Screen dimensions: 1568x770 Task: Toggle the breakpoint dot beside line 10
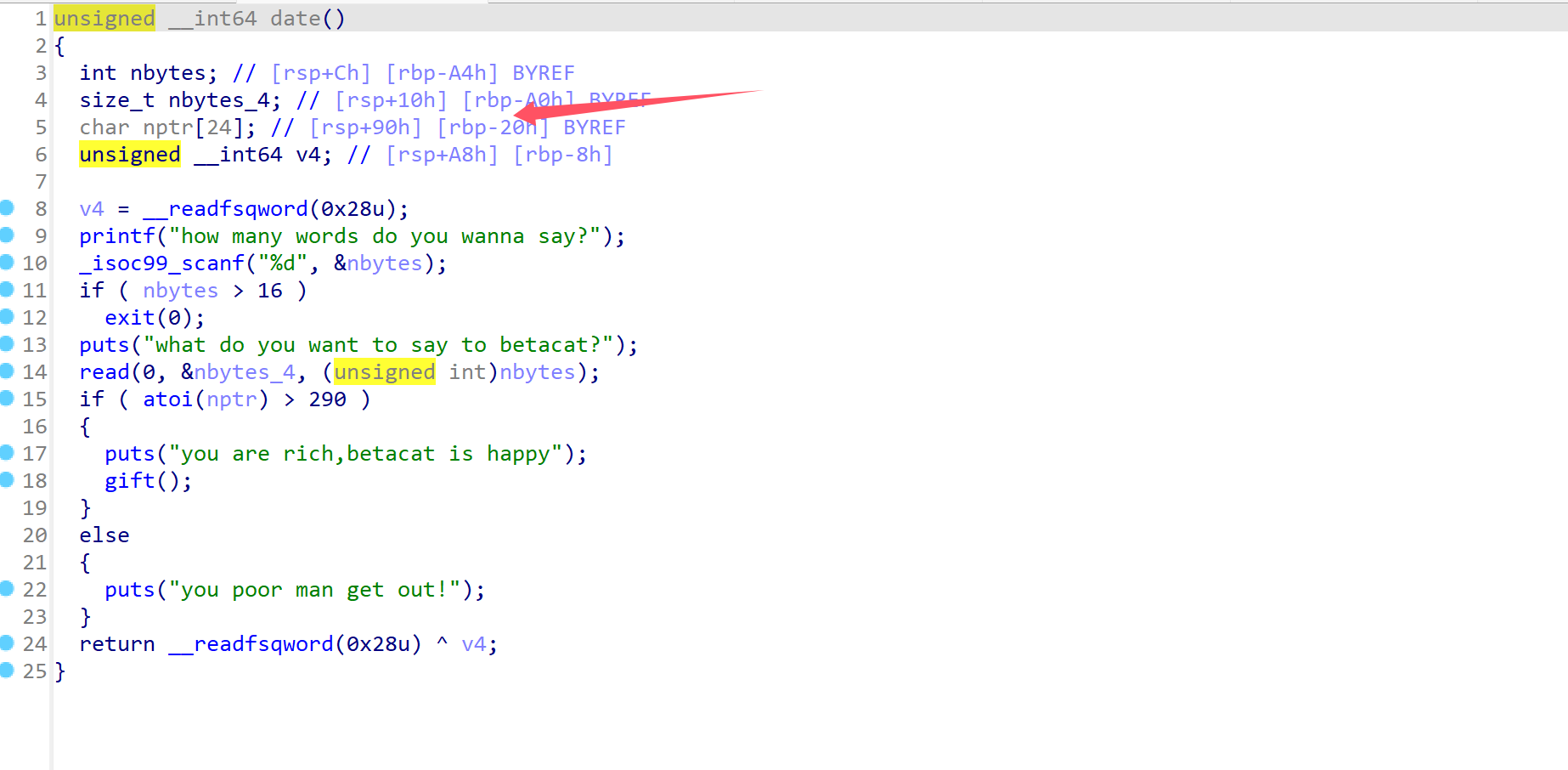tap(7, 262)
